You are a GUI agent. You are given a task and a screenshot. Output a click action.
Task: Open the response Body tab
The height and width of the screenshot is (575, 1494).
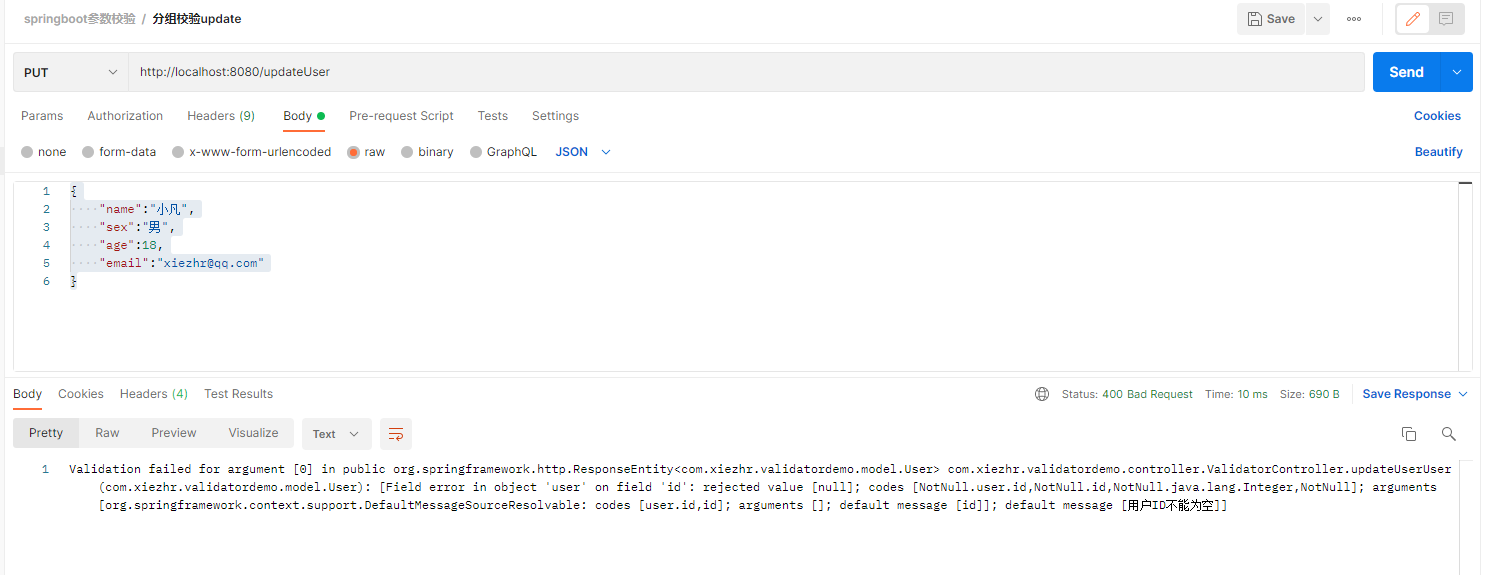point(28,394)
